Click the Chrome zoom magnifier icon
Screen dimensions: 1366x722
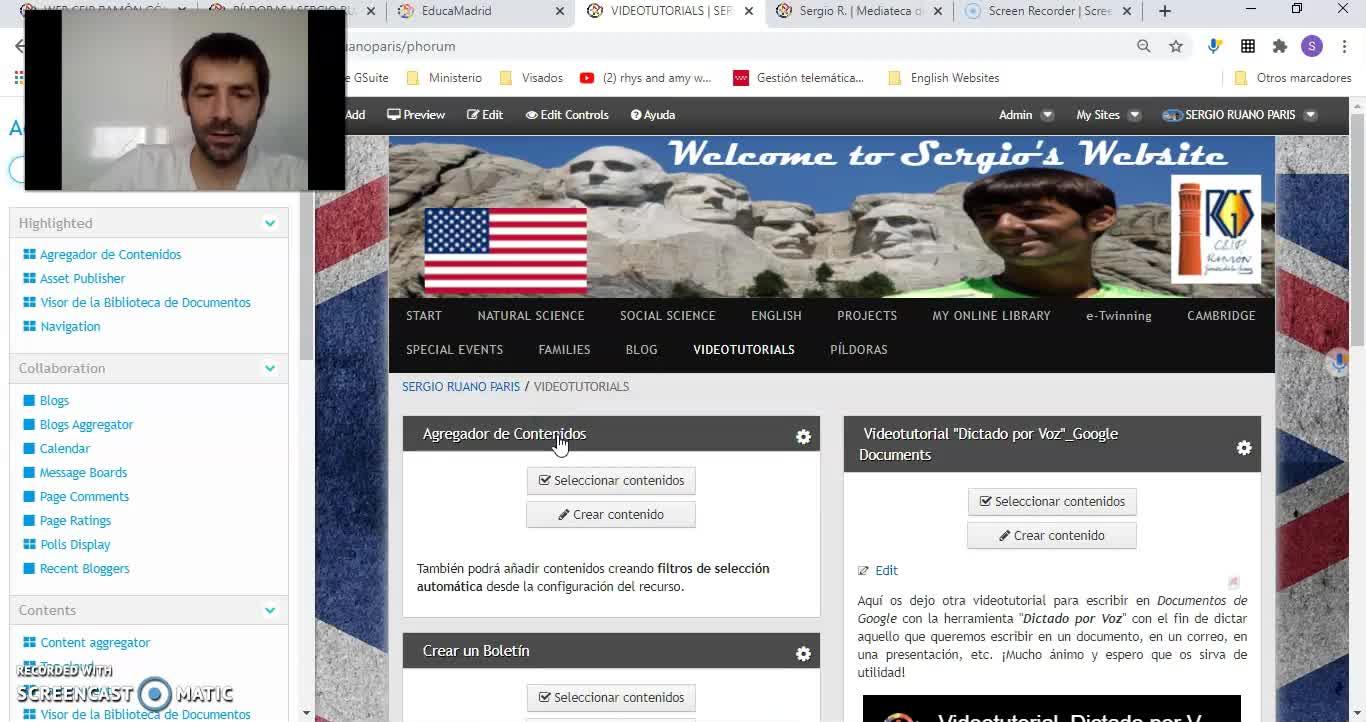pos(1144,46)
